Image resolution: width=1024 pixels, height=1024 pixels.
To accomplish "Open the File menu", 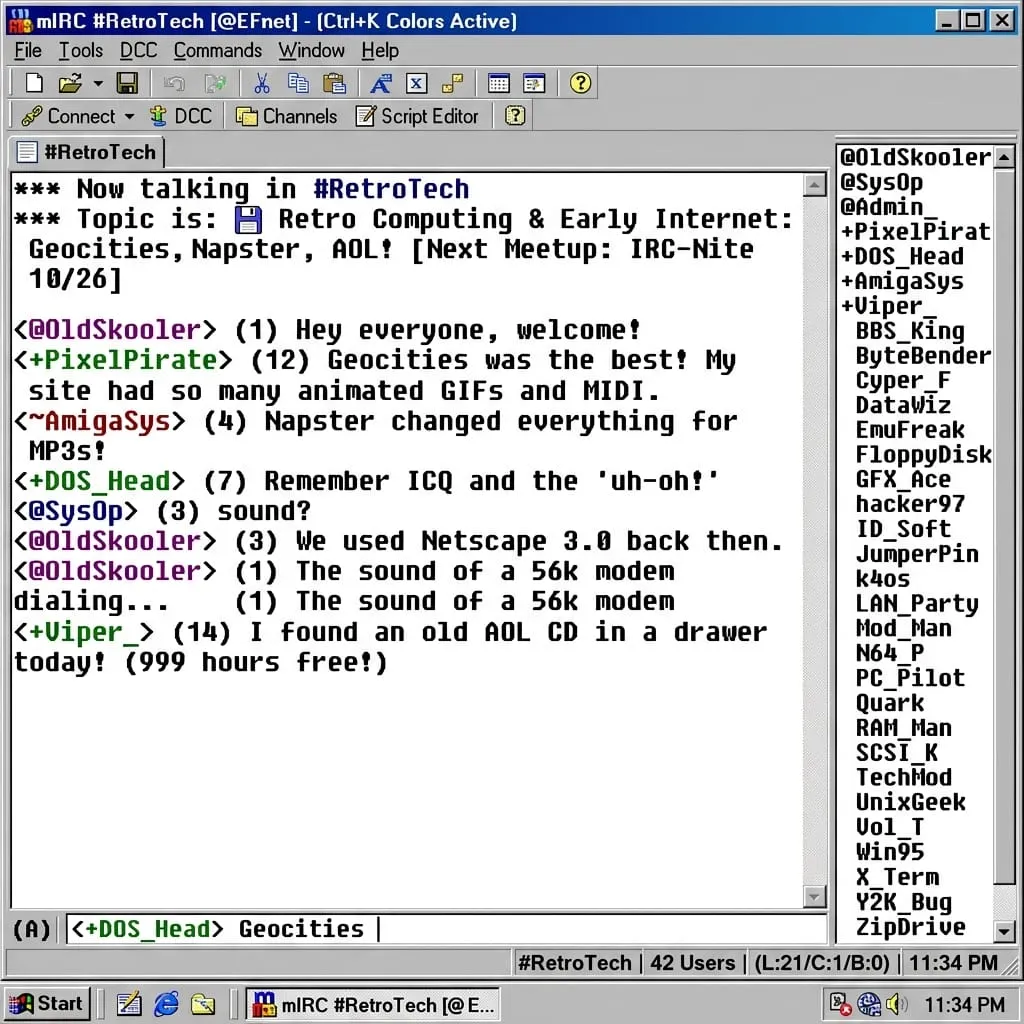I will coord(28,50).
